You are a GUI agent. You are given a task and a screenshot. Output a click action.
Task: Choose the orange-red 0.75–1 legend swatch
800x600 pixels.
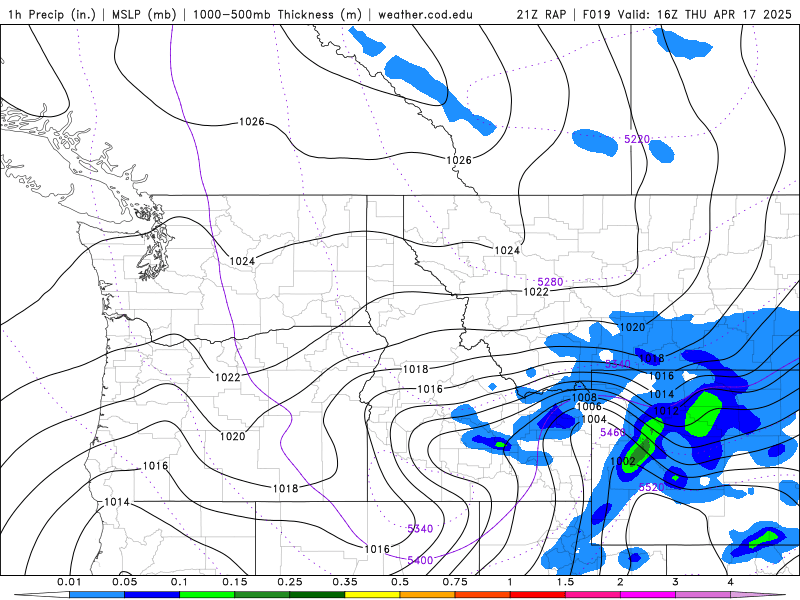[483, 595]
